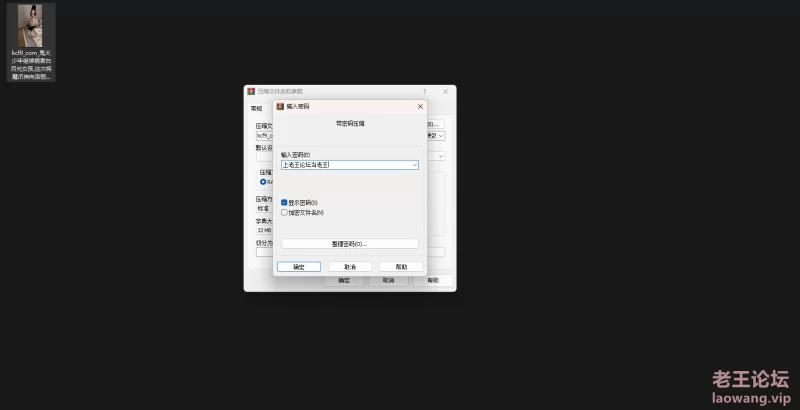Uncheck the 显示密码 checkbox
800x410 pixels.
pos(284,202)
